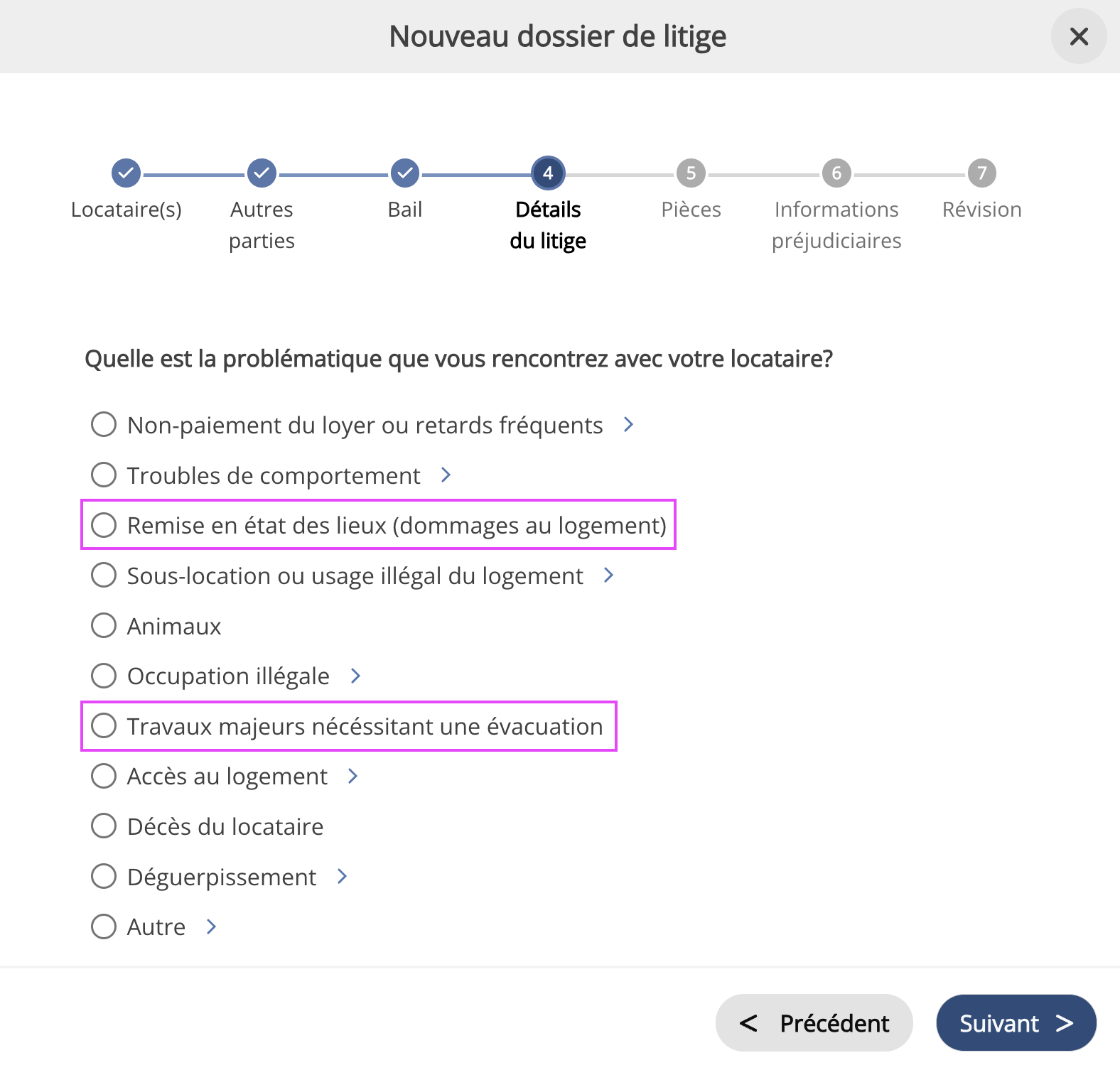The width and height of the screenshot is (1120, 1070).
Task: Go to Autres parties step checkmark
Action: tap(262, 173)
